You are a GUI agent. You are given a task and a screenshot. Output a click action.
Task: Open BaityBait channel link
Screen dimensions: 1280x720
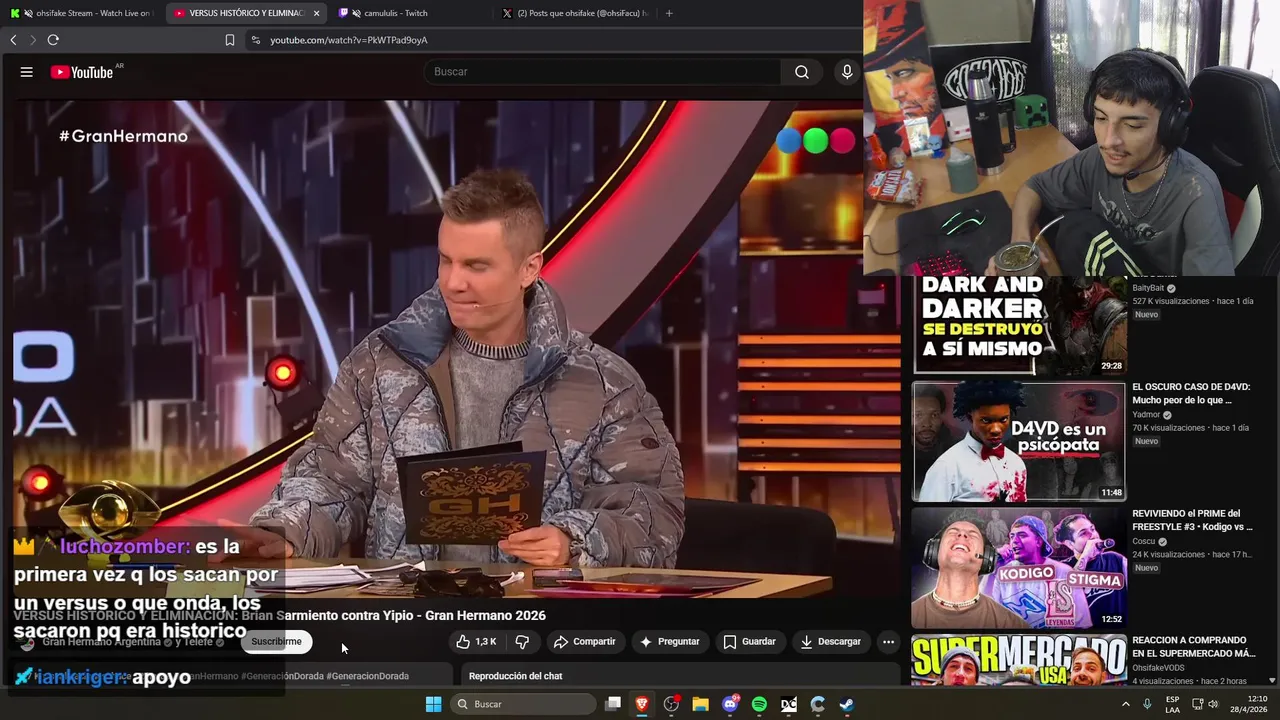tap(1148, 288)
